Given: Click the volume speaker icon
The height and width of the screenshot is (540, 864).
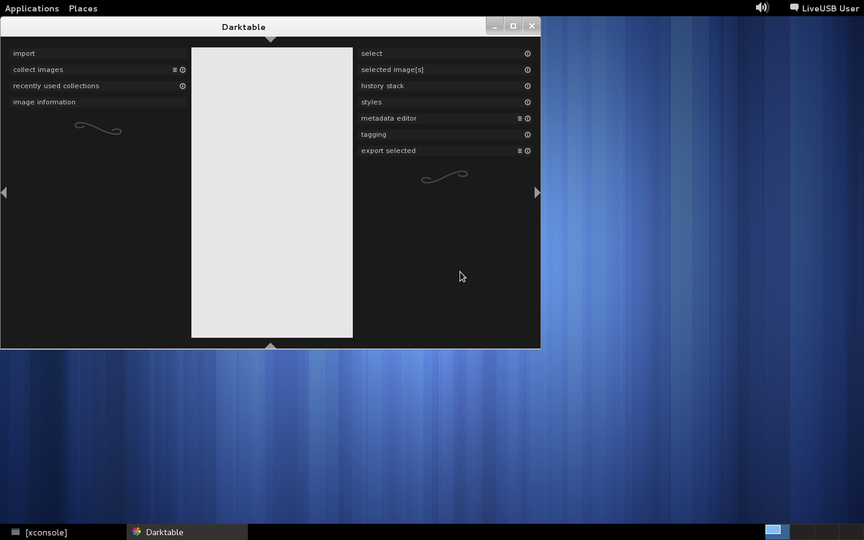Looking at the screenshot, I should click(x=762, y=7).
